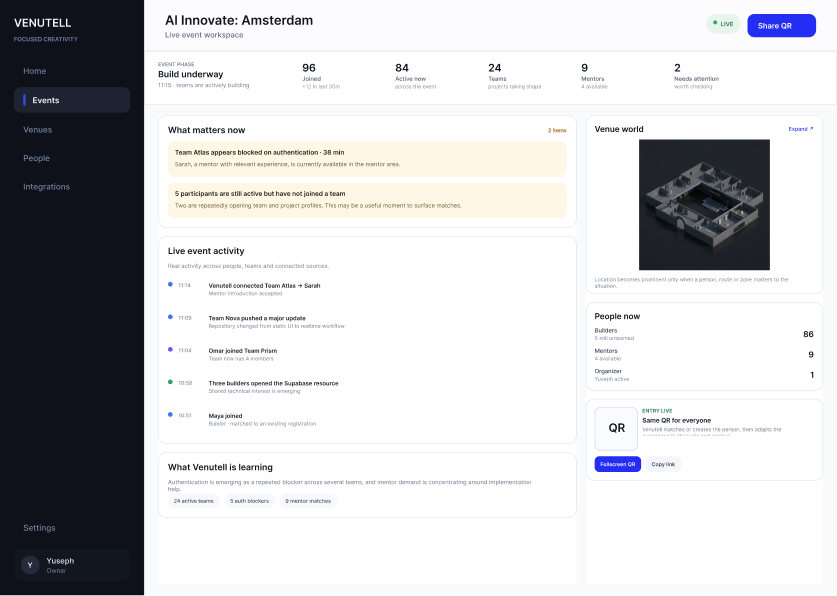Click the AI Innovate: Amsterdam title
837x596 pixels.
coord(239,20)
